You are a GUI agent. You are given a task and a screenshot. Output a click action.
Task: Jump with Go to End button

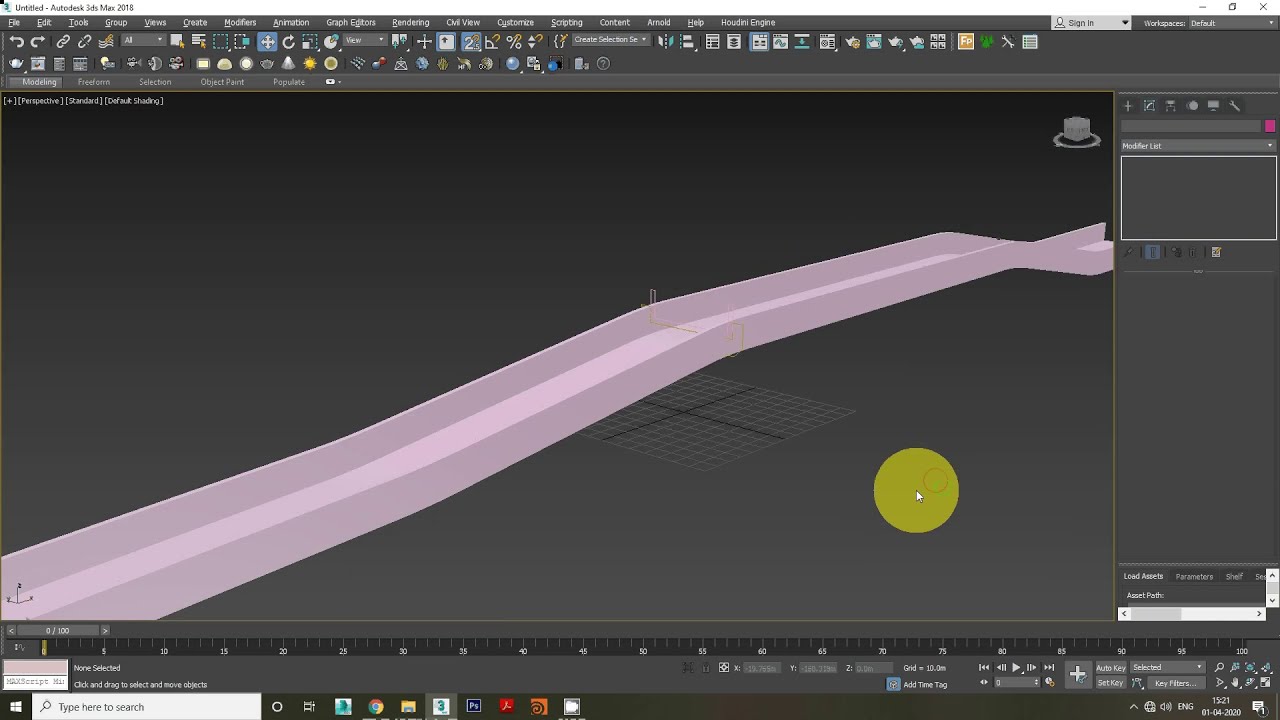[x=1049, y=667]
